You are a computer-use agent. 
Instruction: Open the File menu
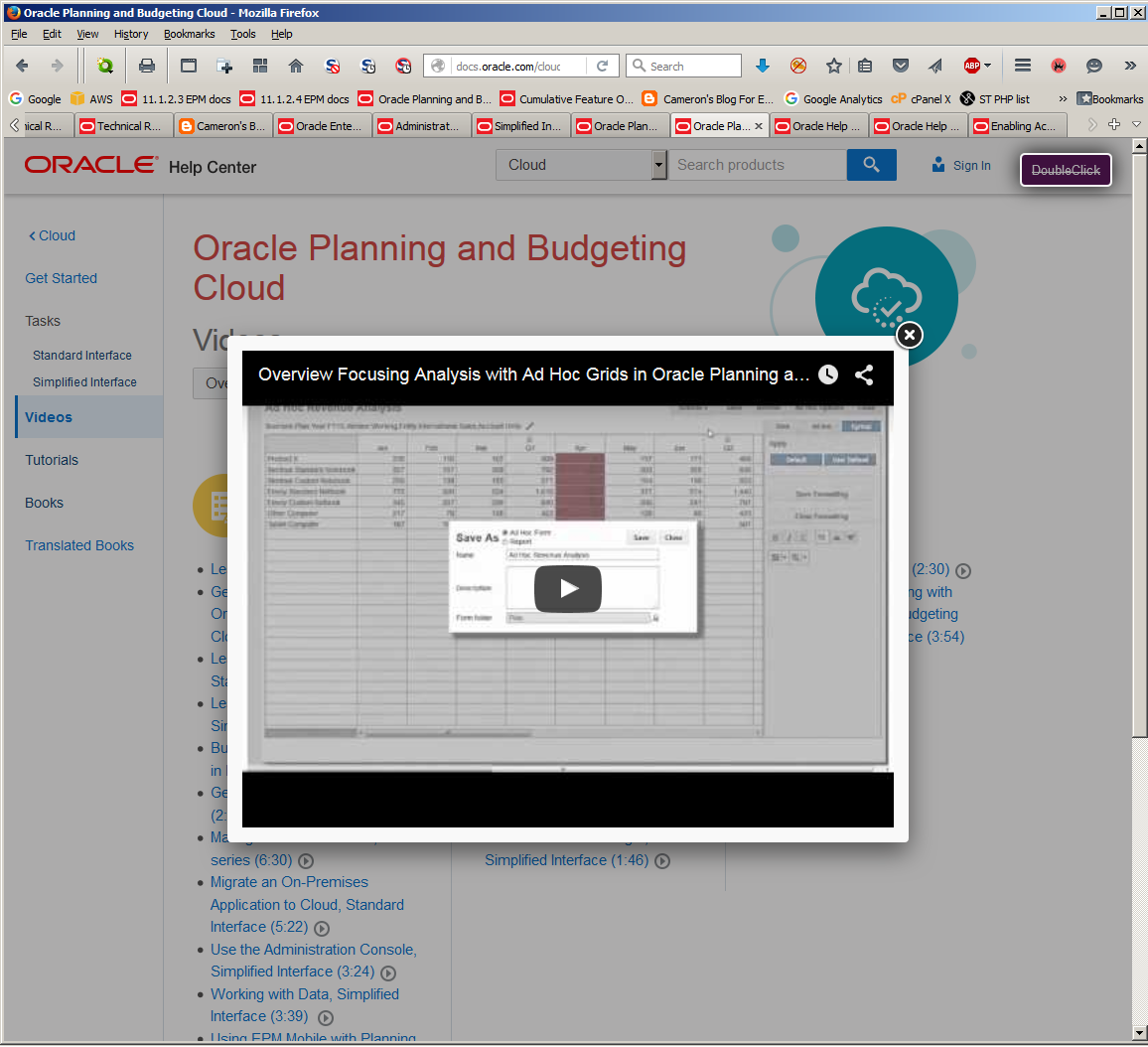click(19, 34)
